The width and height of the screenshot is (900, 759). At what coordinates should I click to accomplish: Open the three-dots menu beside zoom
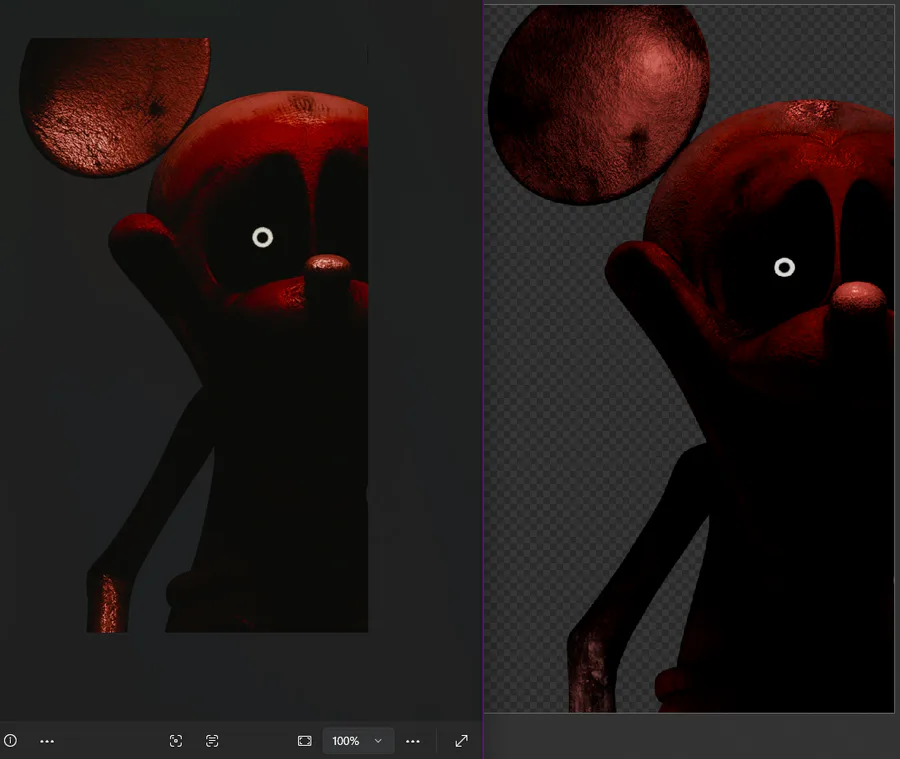413,741
